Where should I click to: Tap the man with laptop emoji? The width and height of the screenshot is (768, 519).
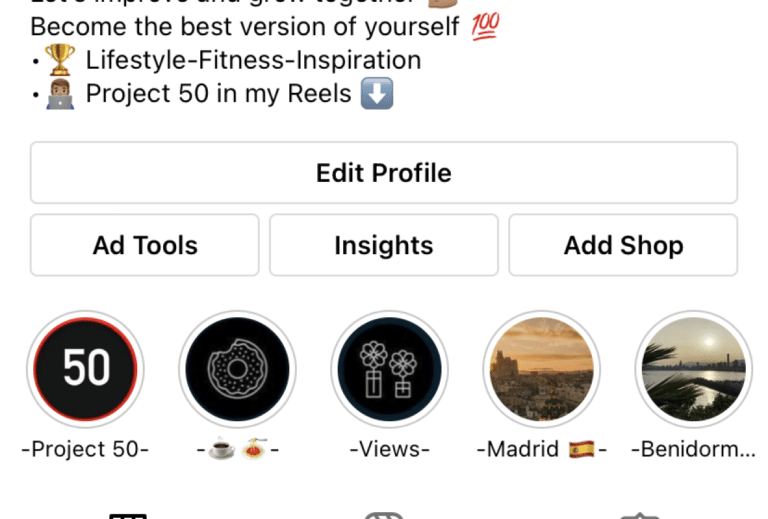[60, 93]
